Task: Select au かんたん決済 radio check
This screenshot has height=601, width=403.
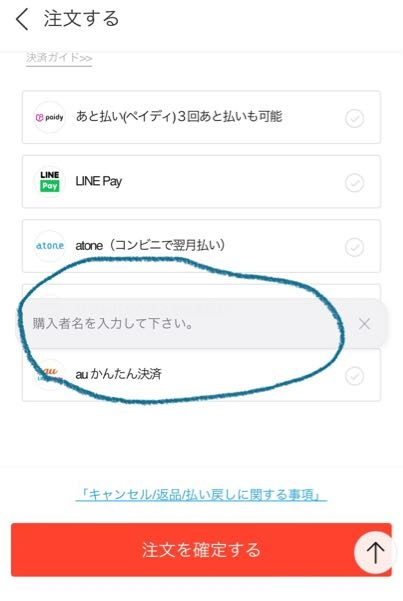Action: coord(354,376)
